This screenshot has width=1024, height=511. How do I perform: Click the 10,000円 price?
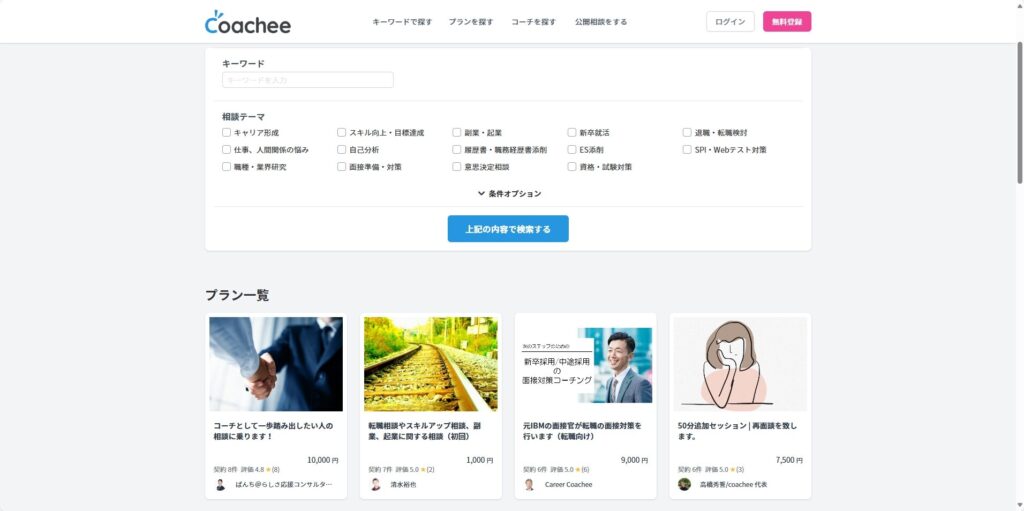click(x=323, y=460)
